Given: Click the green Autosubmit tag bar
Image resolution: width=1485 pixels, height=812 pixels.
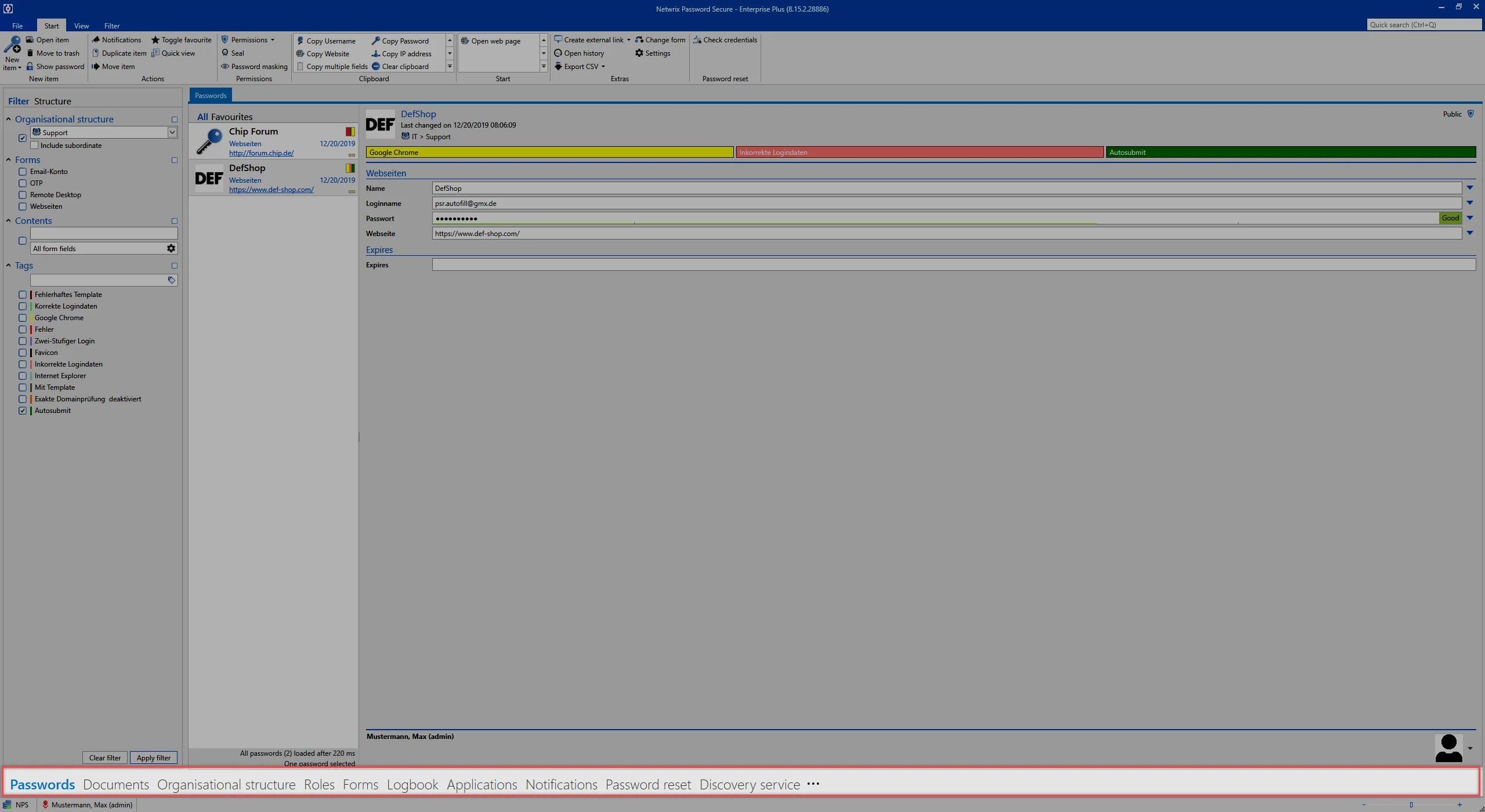Looking at the screenshot, I should tap(1291, 153).
